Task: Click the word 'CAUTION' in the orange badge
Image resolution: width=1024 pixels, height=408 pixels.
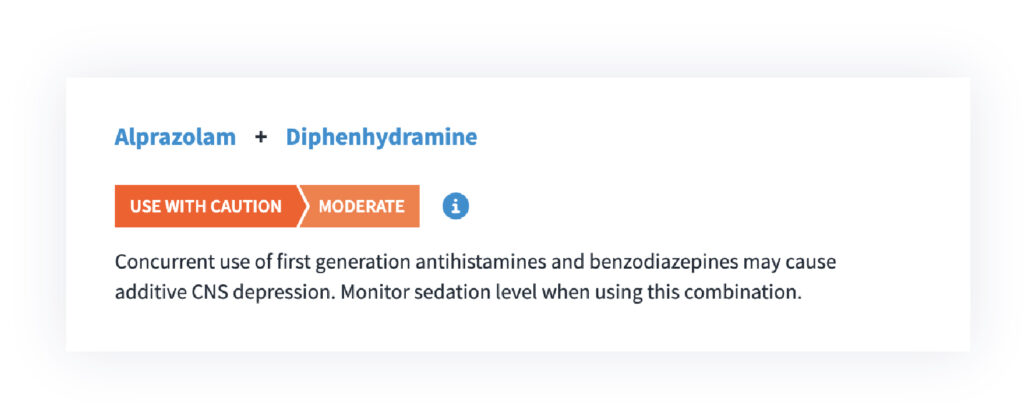Action: [246, 206]
